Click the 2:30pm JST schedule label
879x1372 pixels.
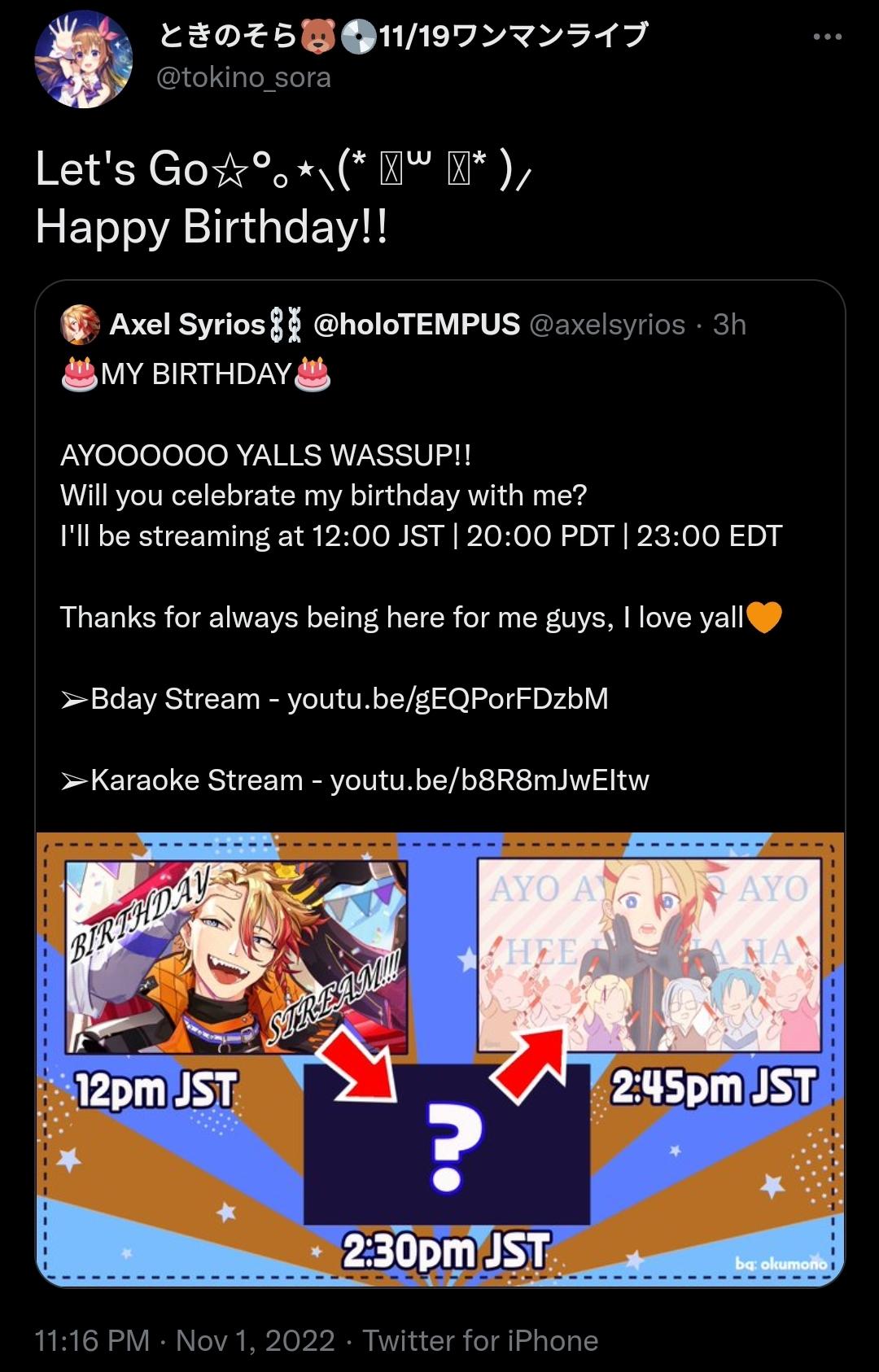[445, 1252]
